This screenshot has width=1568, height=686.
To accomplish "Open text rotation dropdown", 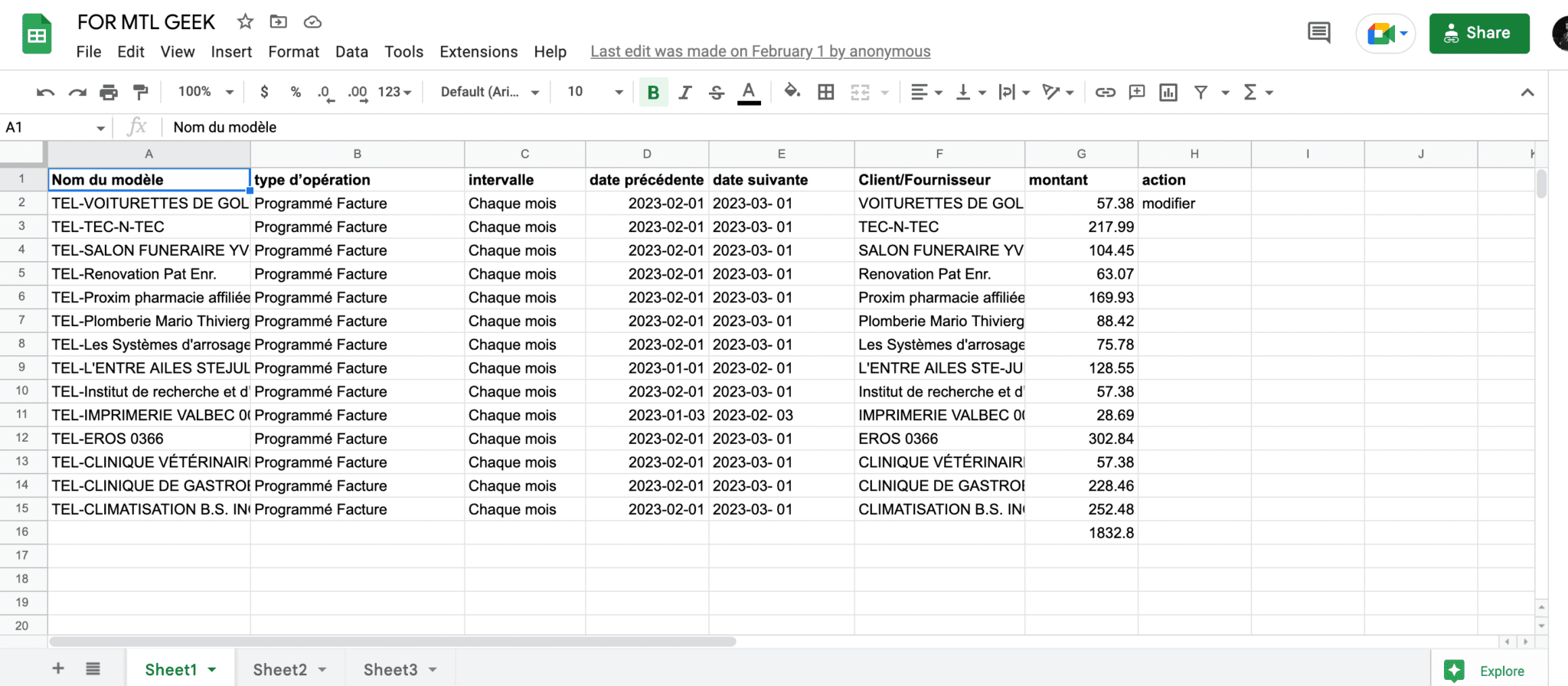I will point(1058,93).
